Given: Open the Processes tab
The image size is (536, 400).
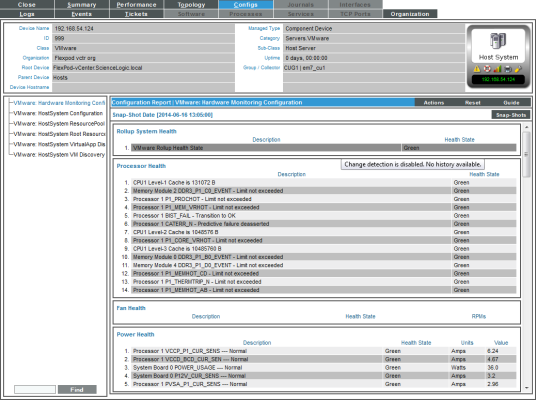Looking at the screenshot, I should click(x=246, y=14).
